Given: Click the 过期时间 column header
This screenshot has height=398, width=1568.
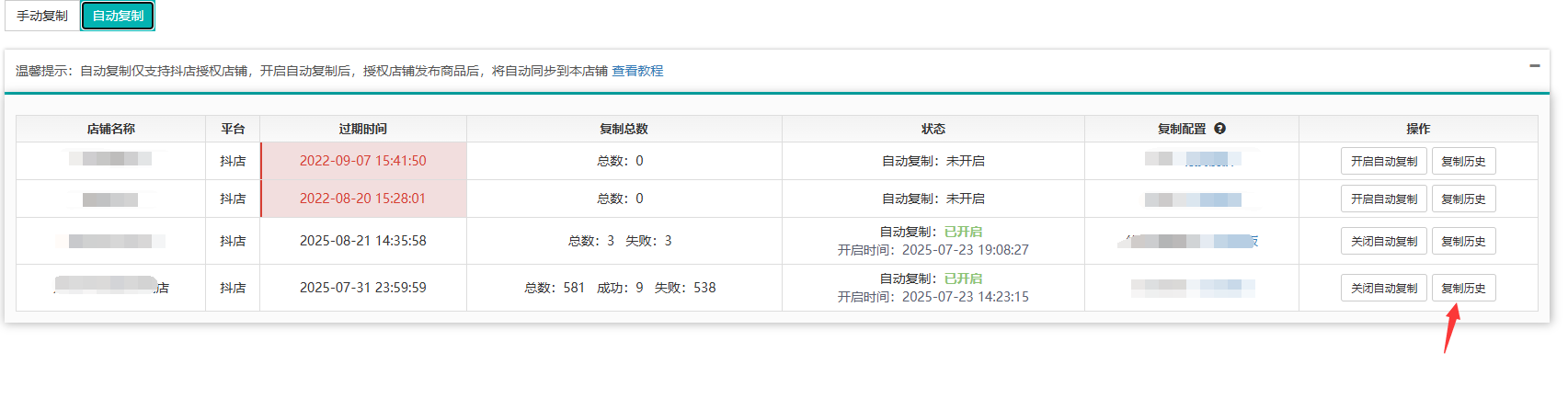Looking at the screenshot, I should pos(363,129).
